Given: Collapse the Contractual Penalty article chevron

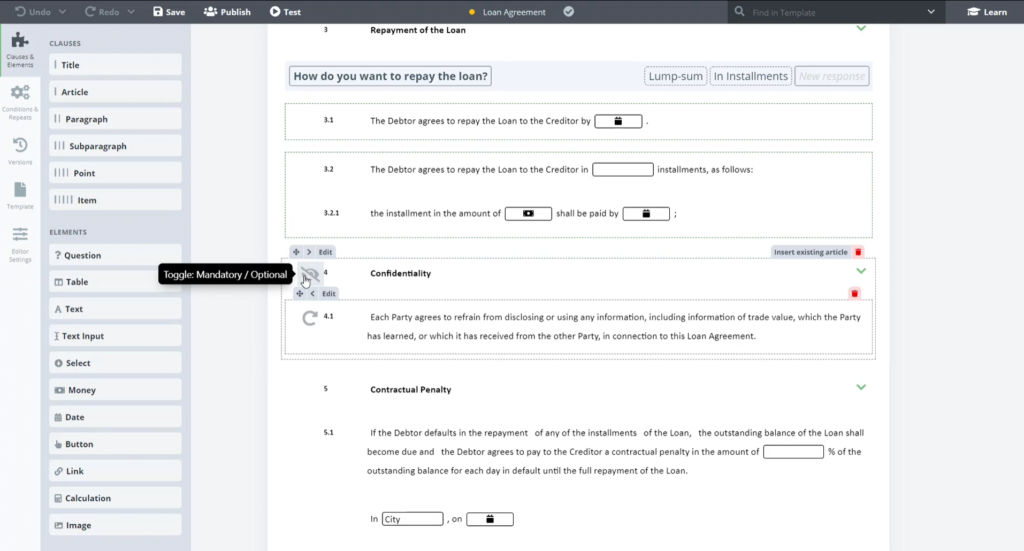Looking at the screenshot, I should [x=861, y=387].
